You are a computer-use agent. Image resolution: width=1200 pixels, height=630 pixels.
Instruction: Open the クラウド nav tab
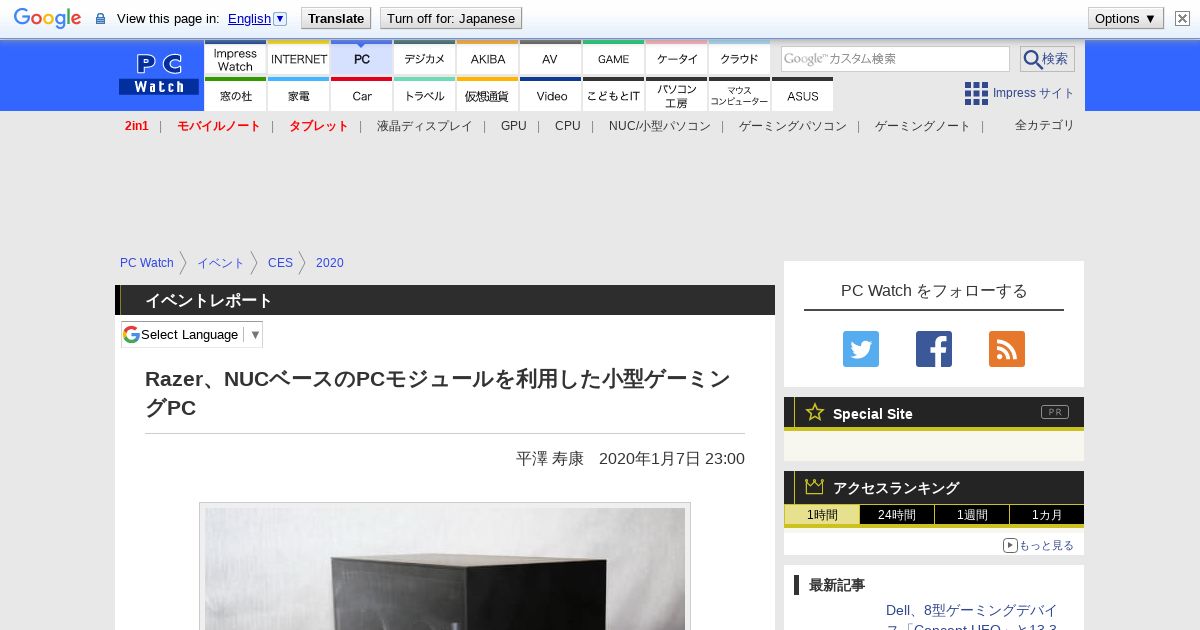click(740, 58)
